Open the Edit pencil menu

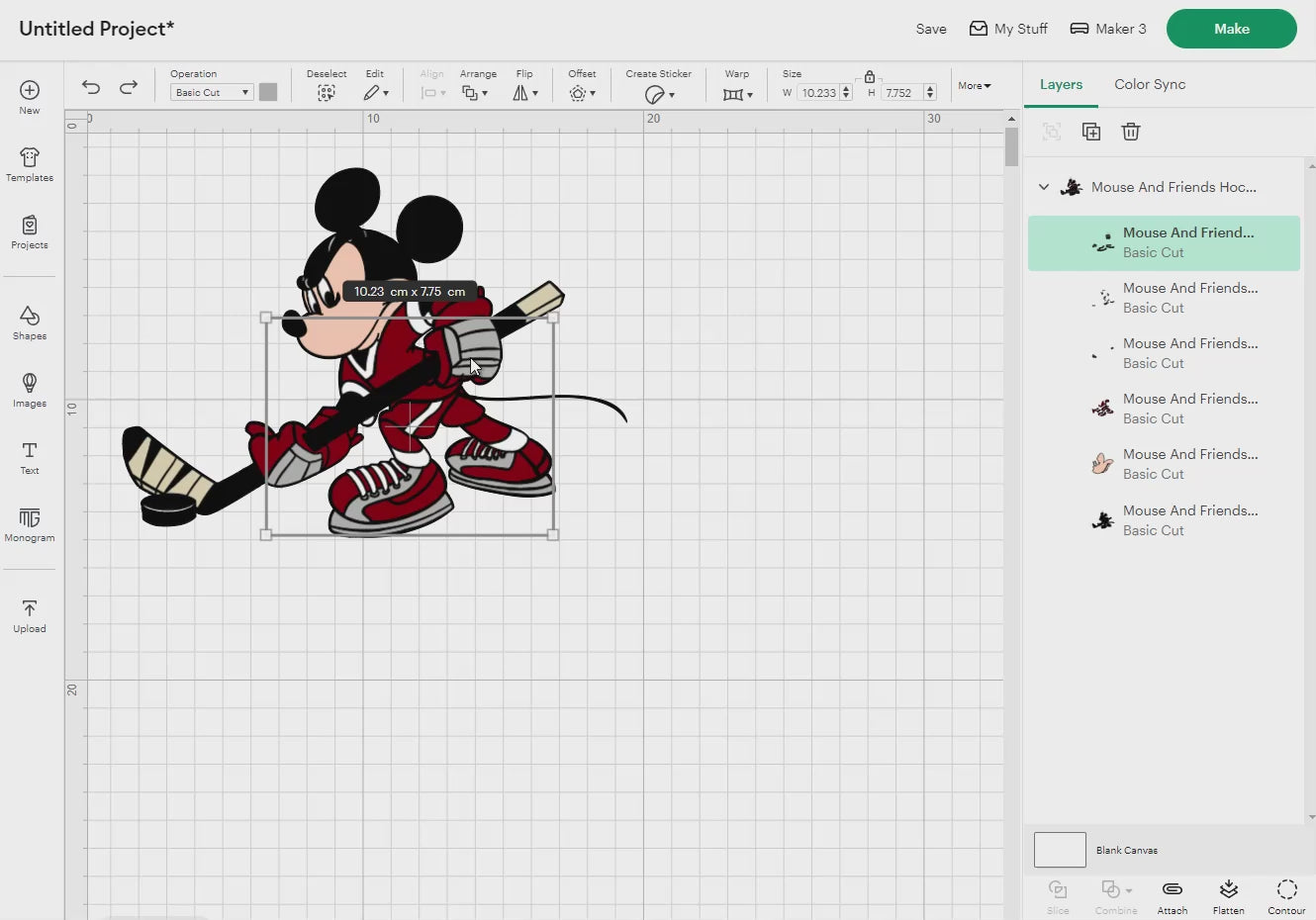(x=375, y=93)
